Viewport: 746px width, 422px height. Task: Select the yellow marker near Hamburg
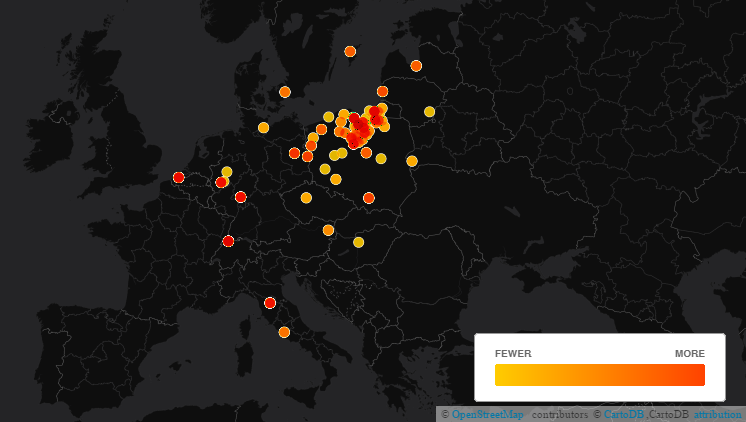(x=263, y=128)
